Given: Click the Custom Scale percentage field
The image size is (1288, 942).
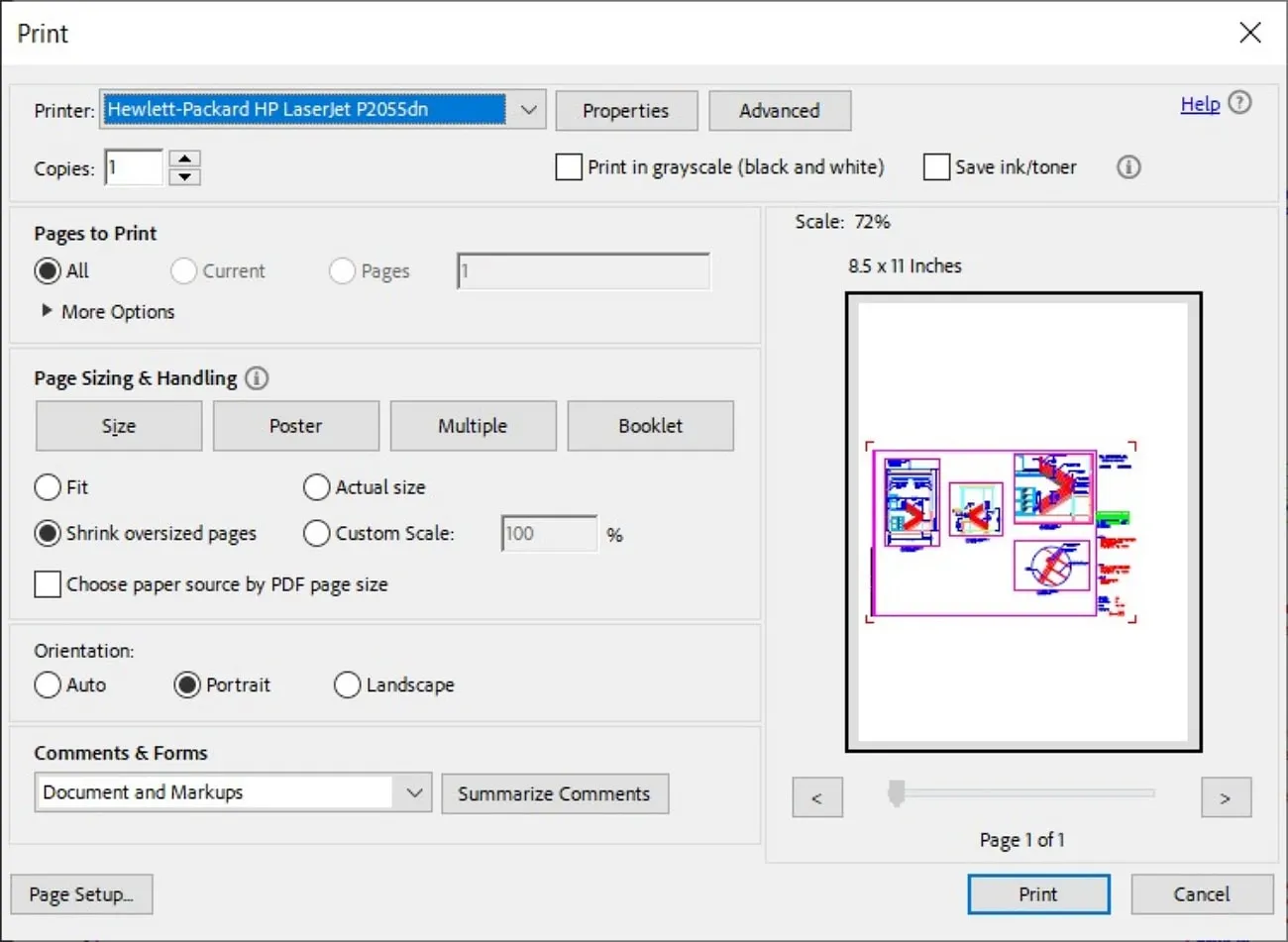Looking at the screenshot, I should pos(550,534).
